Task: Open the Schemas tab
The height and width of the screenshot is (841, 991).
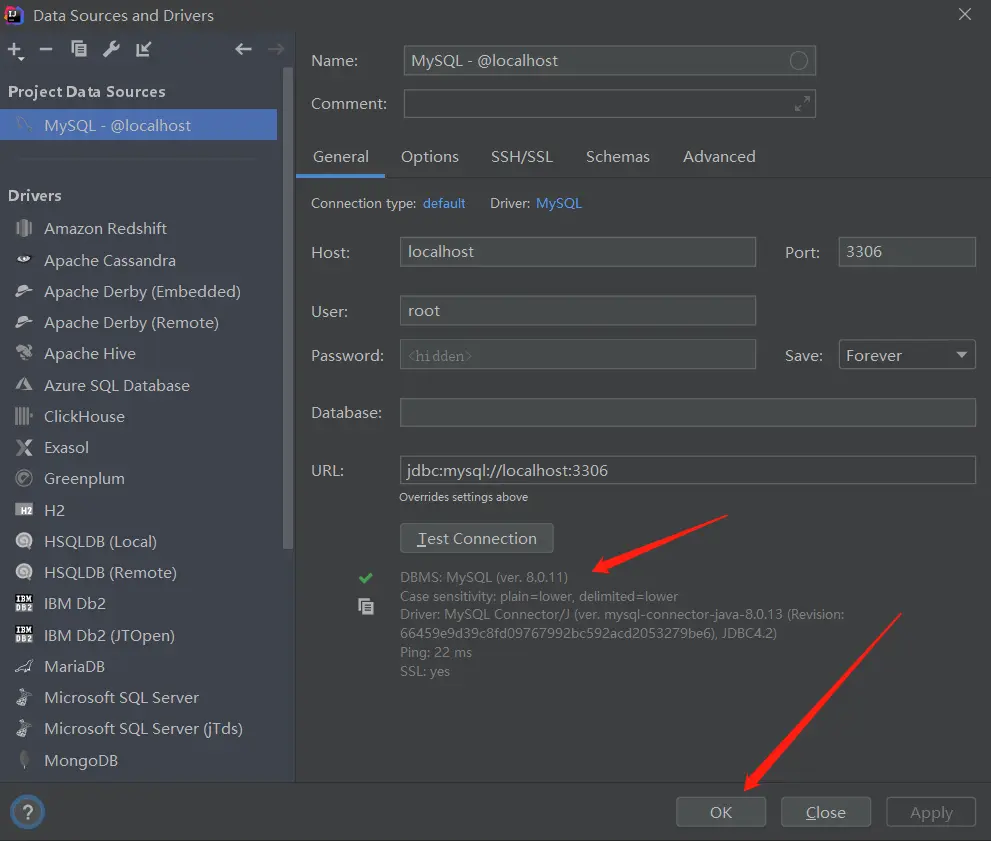Action: [617, 157]
